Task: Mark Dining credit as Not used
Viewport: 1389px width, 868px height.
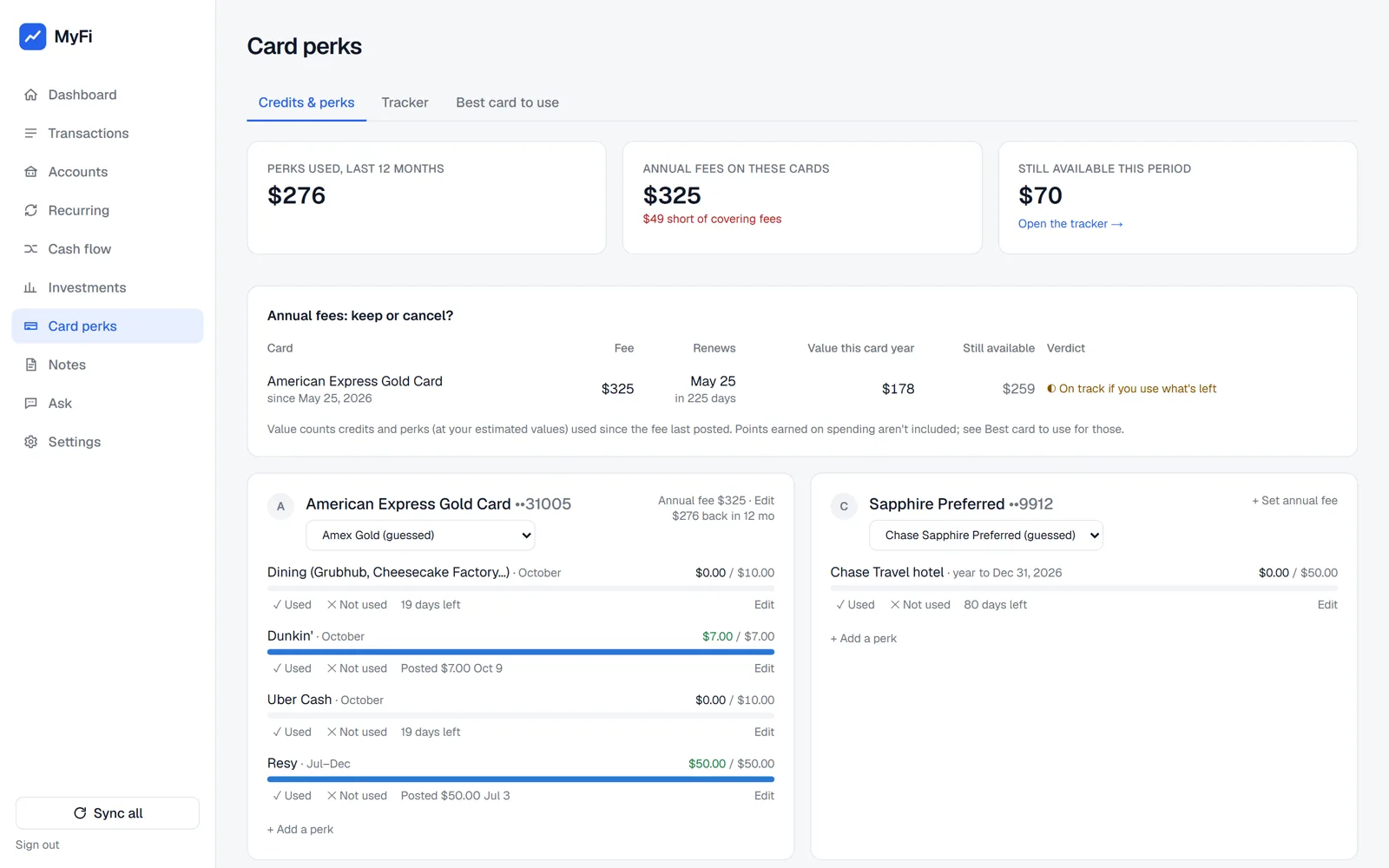Action: pyautogui.click(x=357, y=605)
